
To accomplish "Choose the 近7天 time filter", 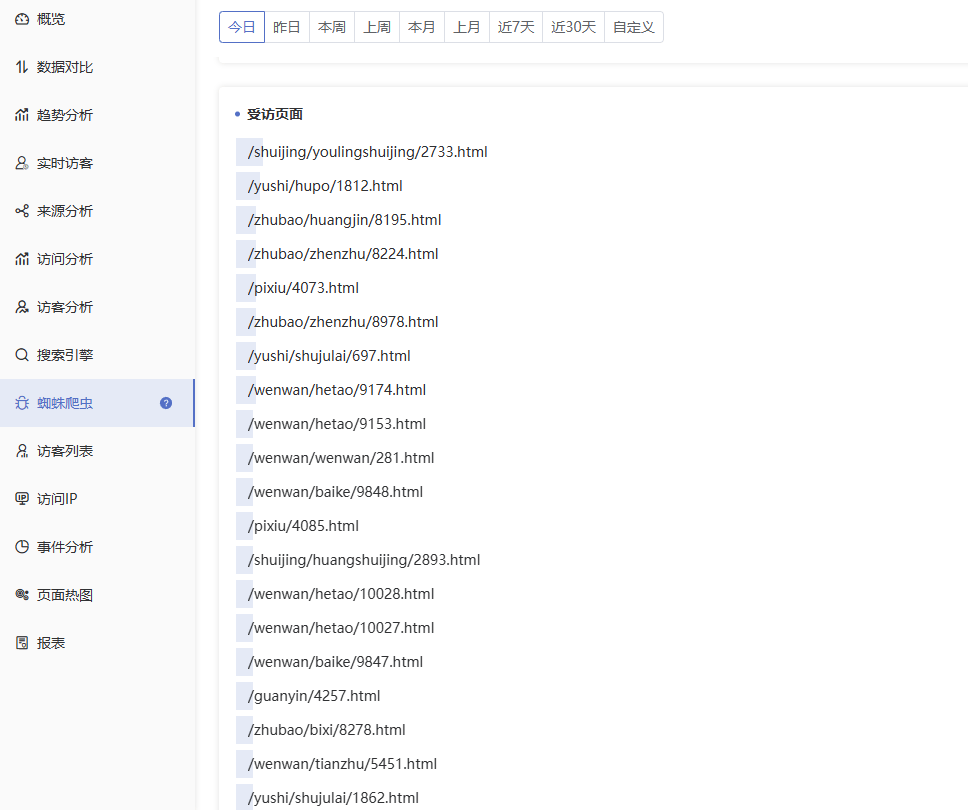I will (516, 27).
